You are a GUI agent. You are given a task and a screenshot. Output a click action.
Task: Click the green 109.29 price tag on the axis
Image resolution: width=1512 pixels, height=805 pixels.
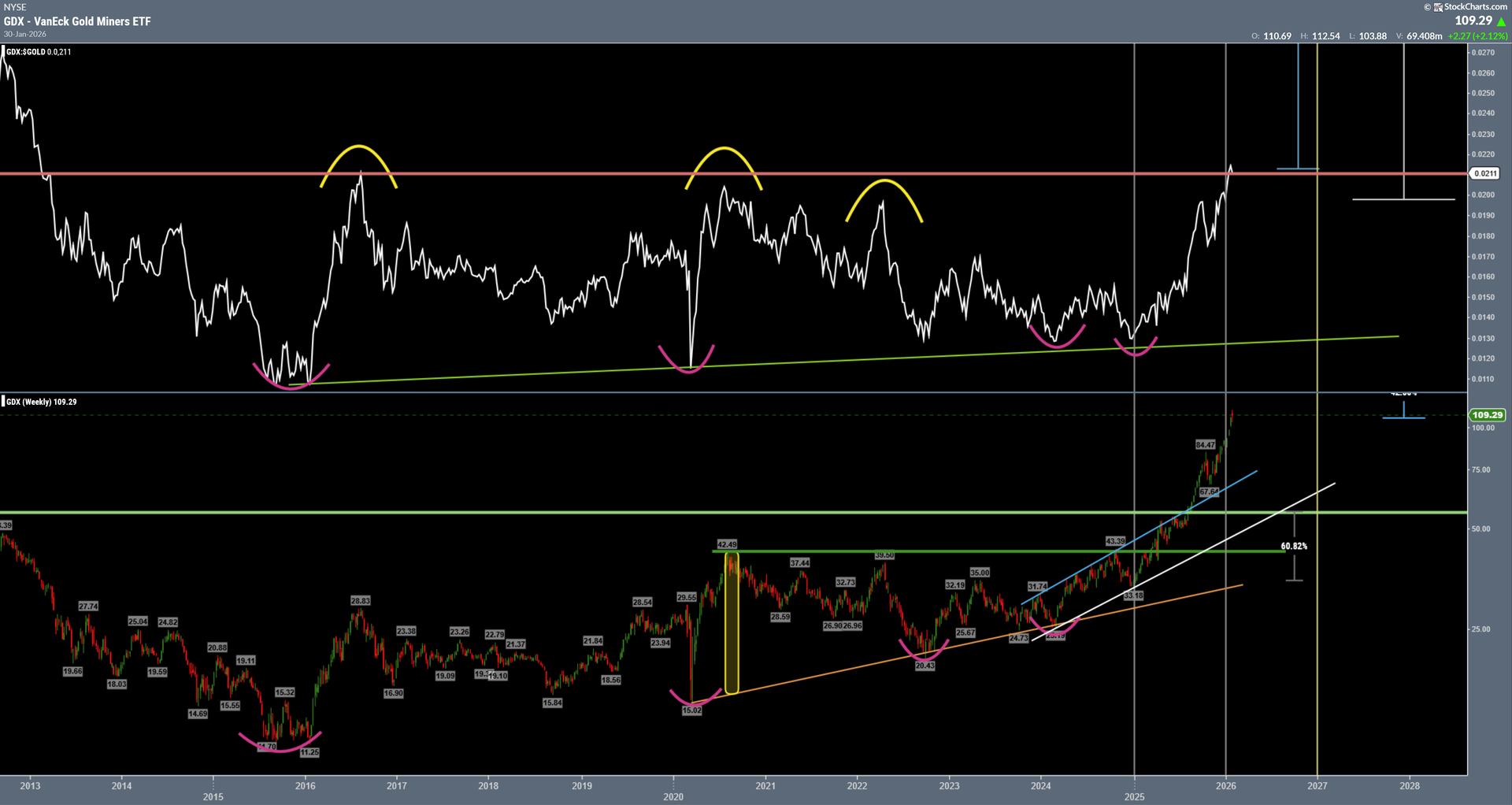pyautogui.click(x=1488, y=415)
